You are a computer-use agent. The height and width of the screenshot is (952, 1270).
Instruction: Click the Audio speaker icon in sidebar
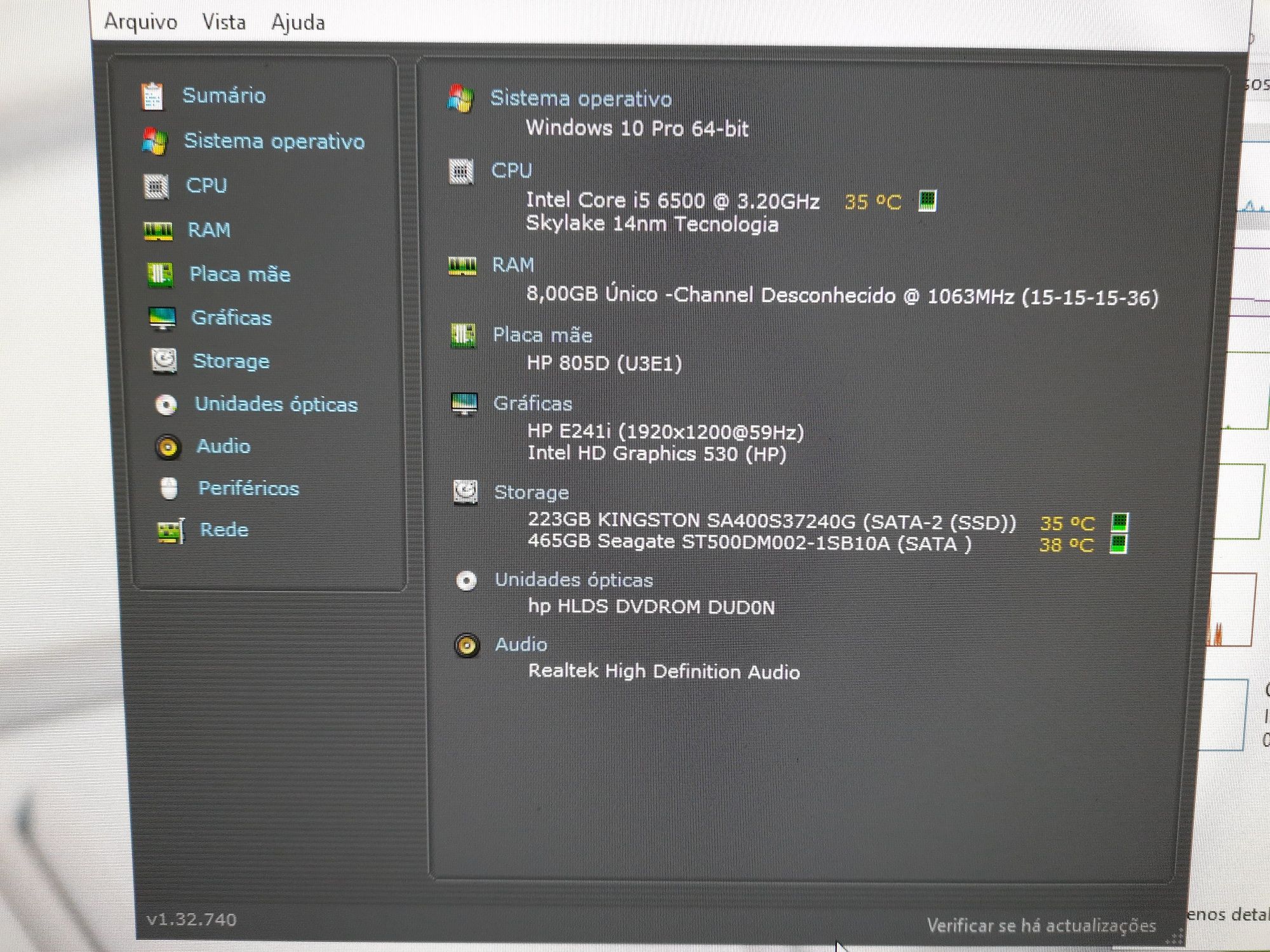[x=168, y=447]
